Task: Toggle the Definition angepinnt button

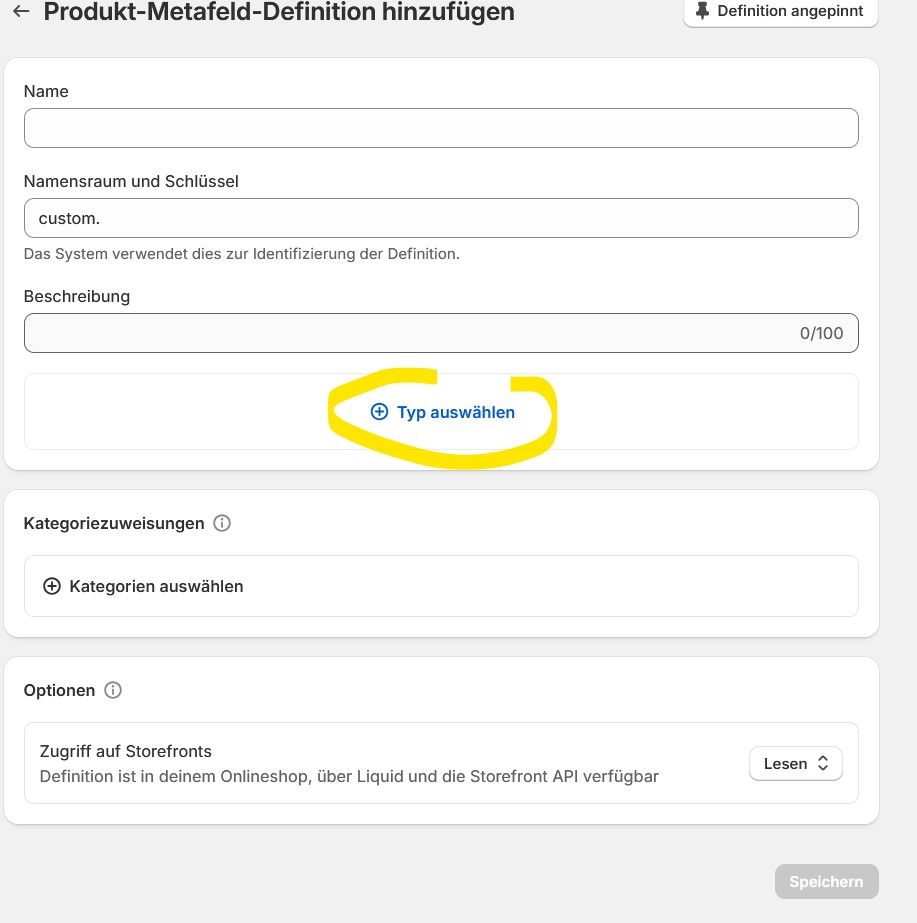Action: click(x=780, y=11)
